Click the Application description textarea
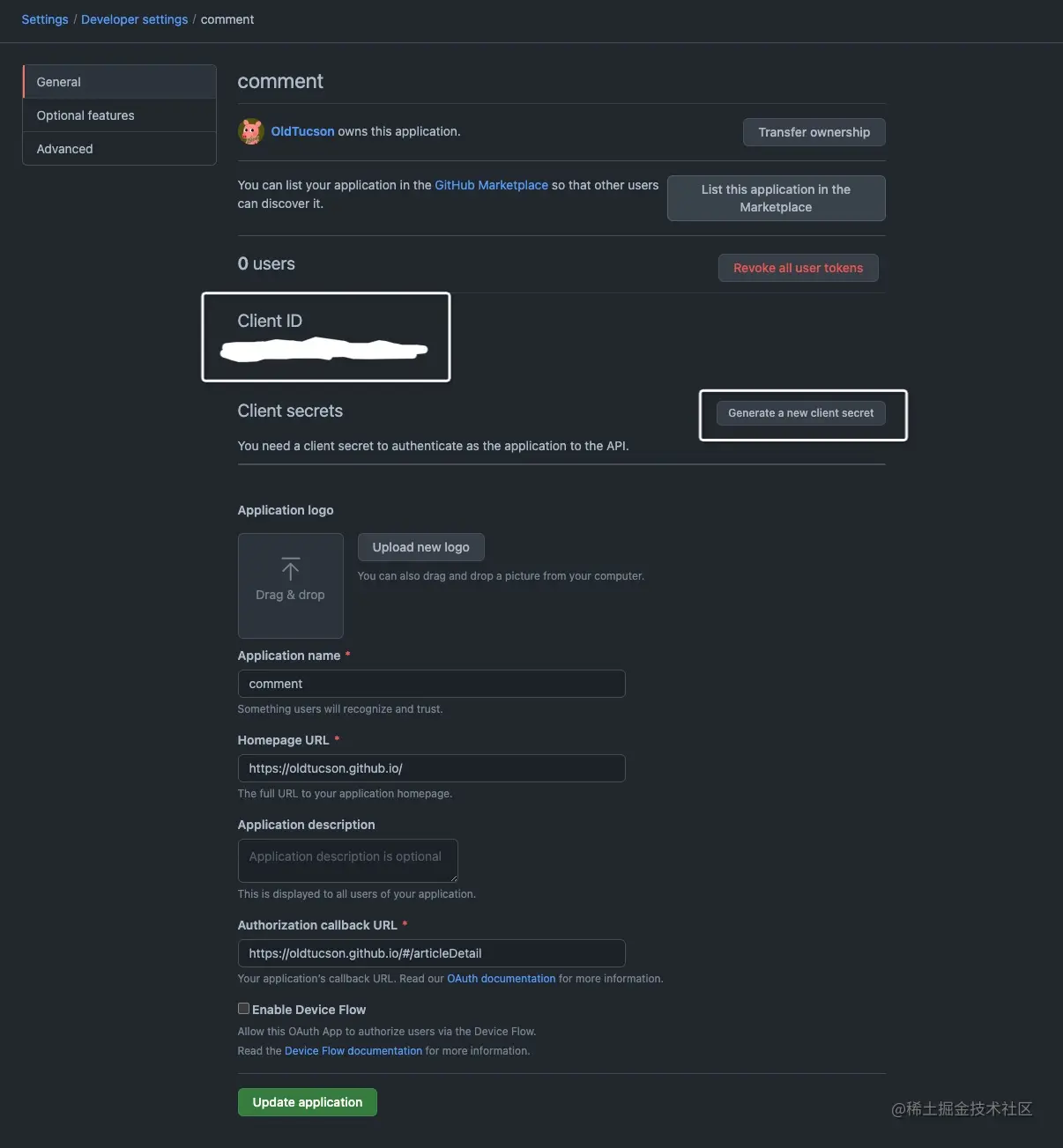The image size is (1063, 1148). point(347,861)
